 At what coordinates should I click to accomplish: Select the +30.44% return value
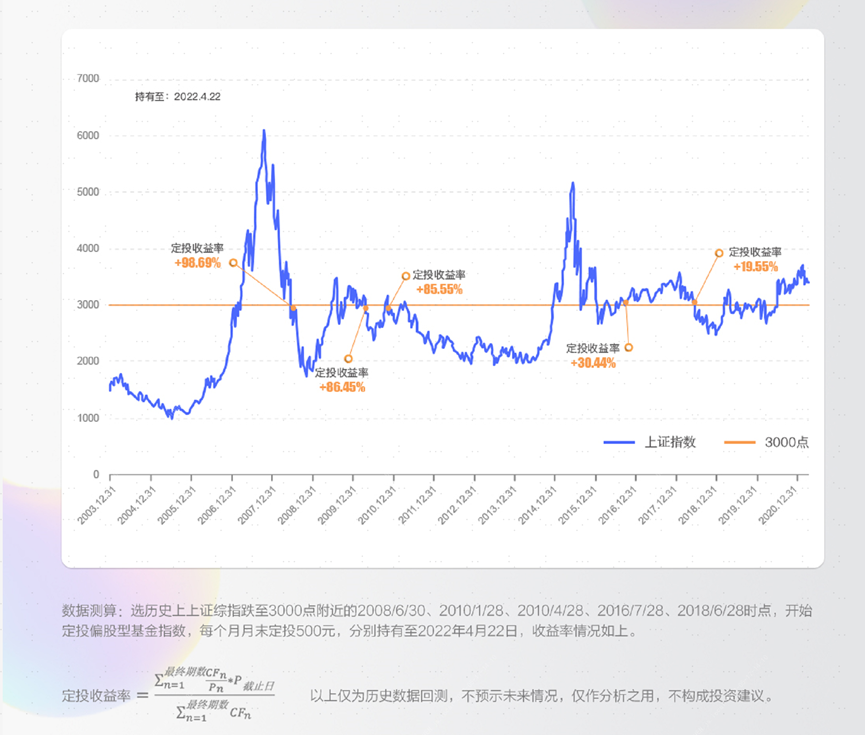pos(593,363)
